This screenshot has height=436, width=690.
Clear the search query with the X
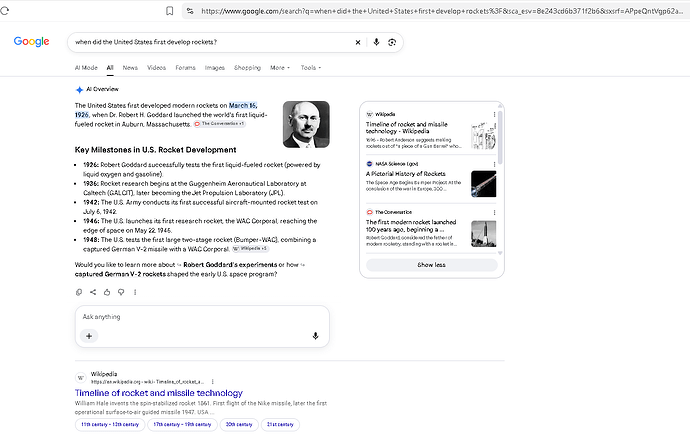click(358, 42)
